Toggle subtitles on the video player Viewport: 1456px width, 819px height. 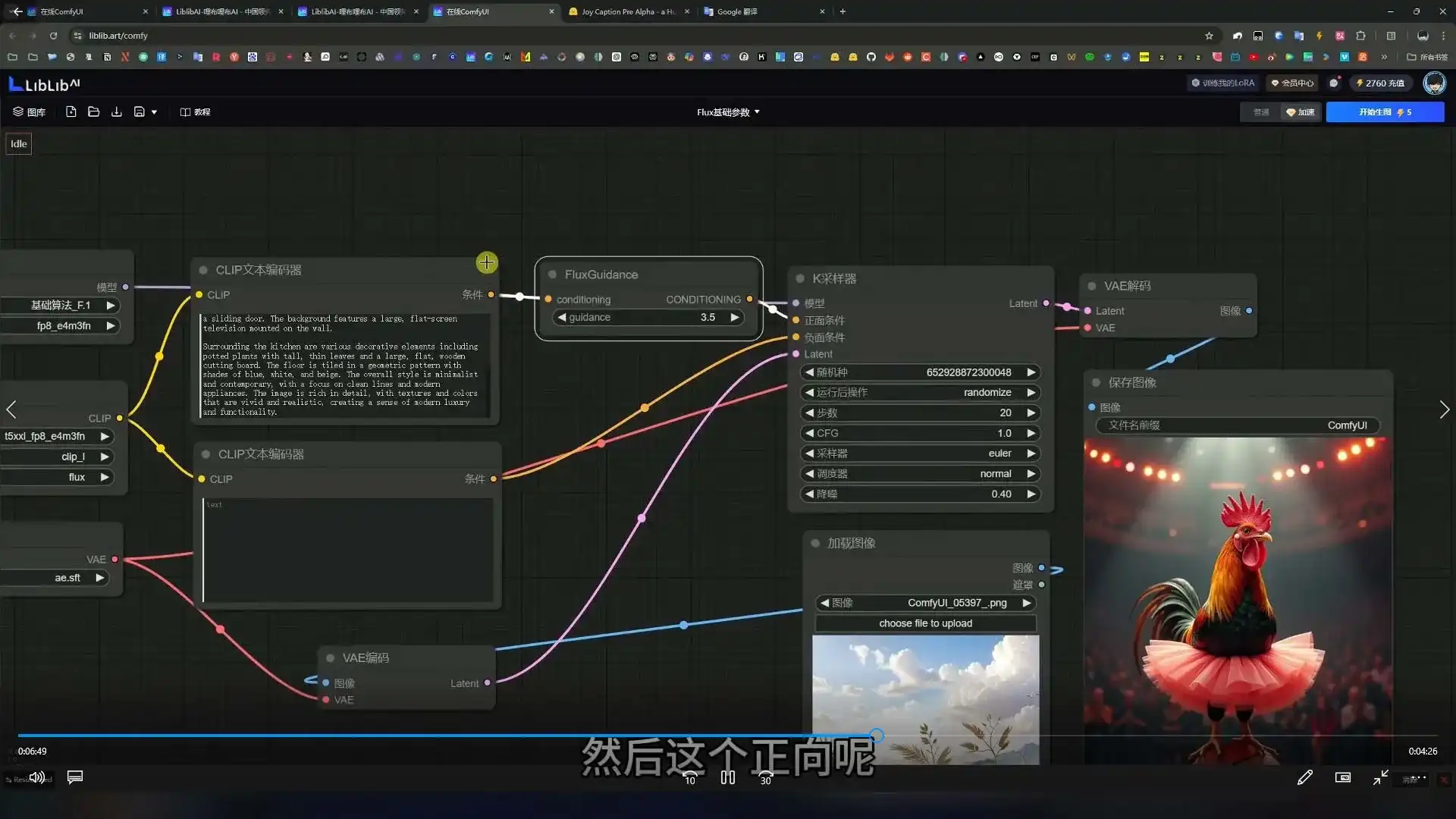click(74, 777)
